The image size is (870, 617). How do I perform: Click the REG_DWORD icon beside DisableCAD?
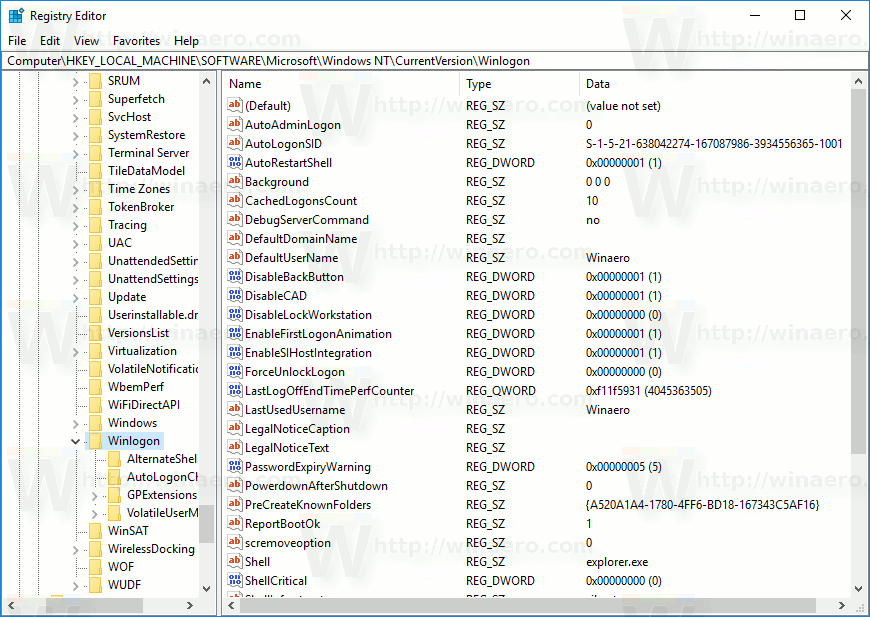236,295
